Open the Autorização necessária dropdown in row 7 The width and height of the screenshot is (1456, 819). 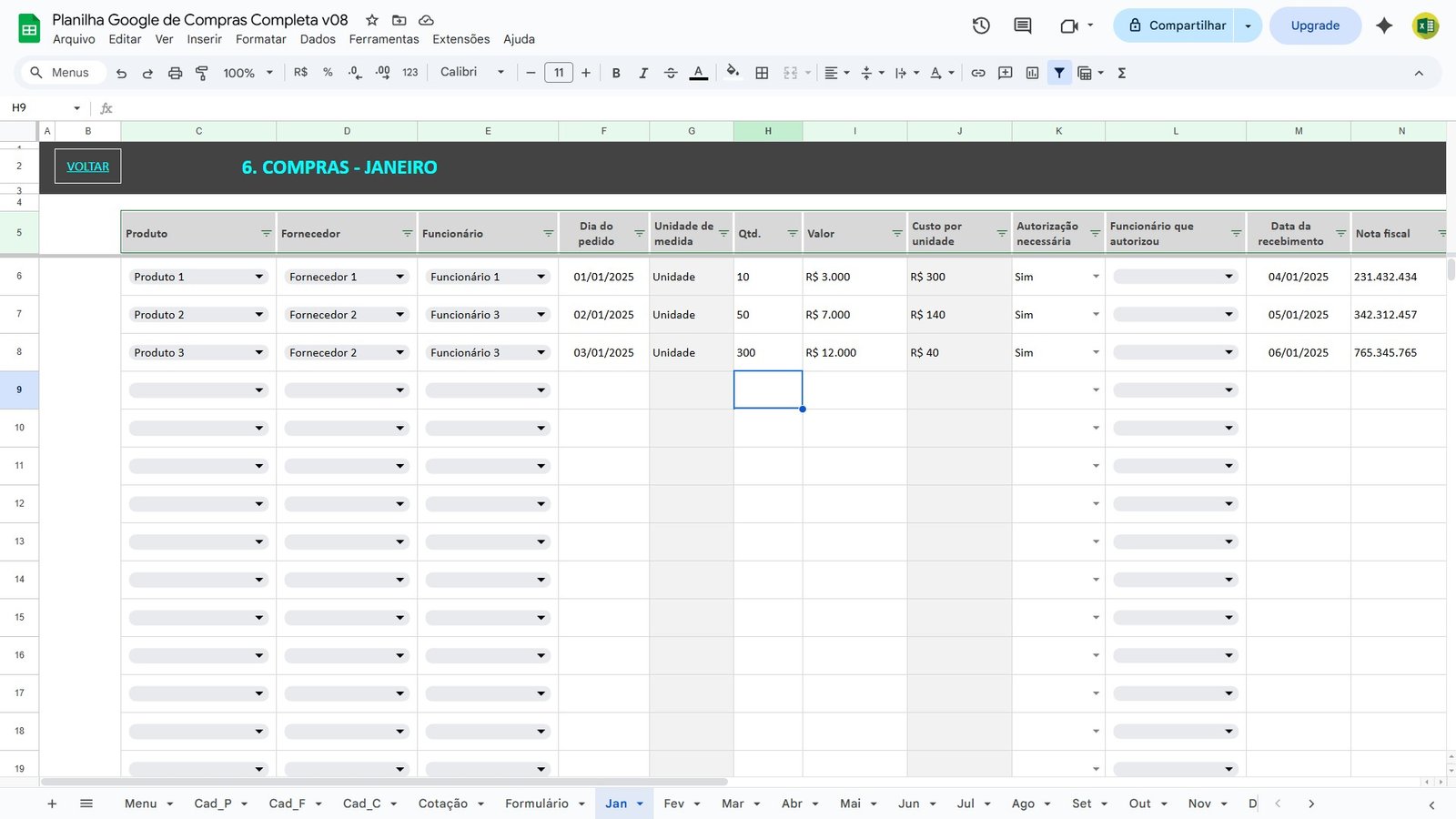pos(1095,314)
